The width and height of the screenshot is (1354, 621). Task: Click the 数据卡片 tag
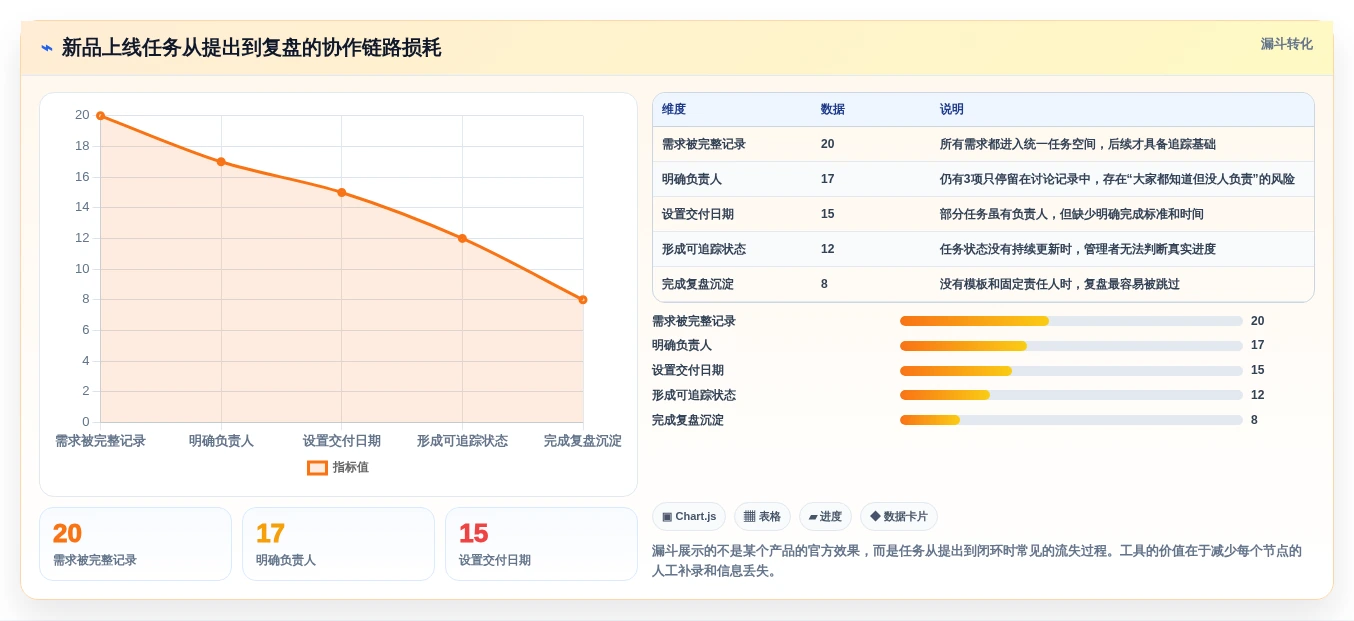(899, 517)
